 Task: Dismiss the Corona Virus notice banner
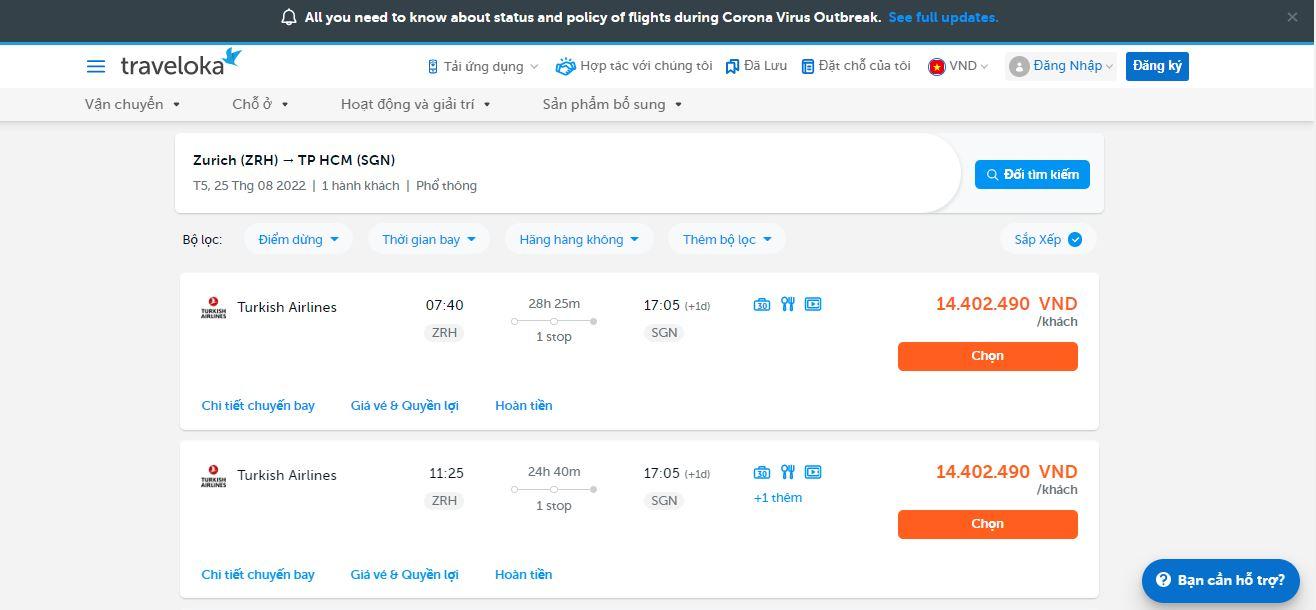1292,17
